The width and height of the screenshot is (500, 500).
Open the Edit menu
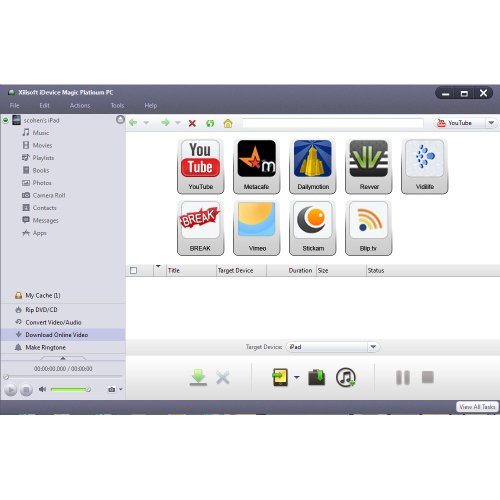44,105
